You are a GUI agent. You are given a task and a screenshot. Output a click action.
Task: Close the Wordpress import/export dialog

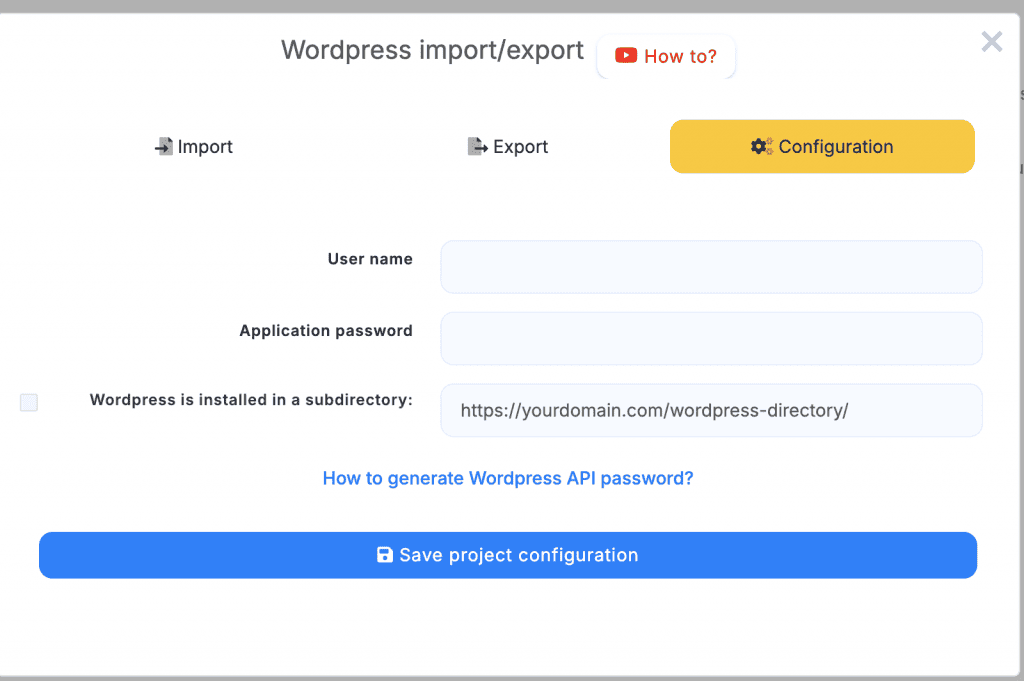(x=991, y=42)
